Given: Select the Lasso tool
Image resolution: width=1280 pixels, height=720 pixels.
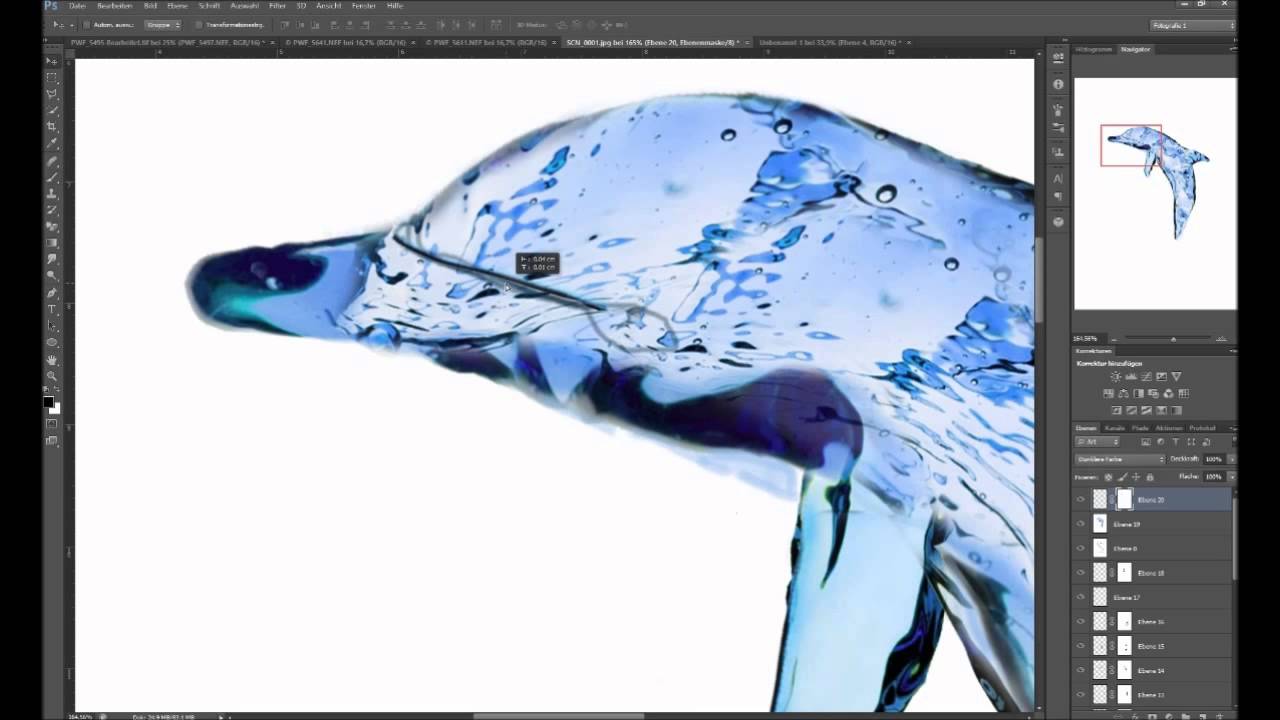Looking at the screenshot, I should (52, 94).
